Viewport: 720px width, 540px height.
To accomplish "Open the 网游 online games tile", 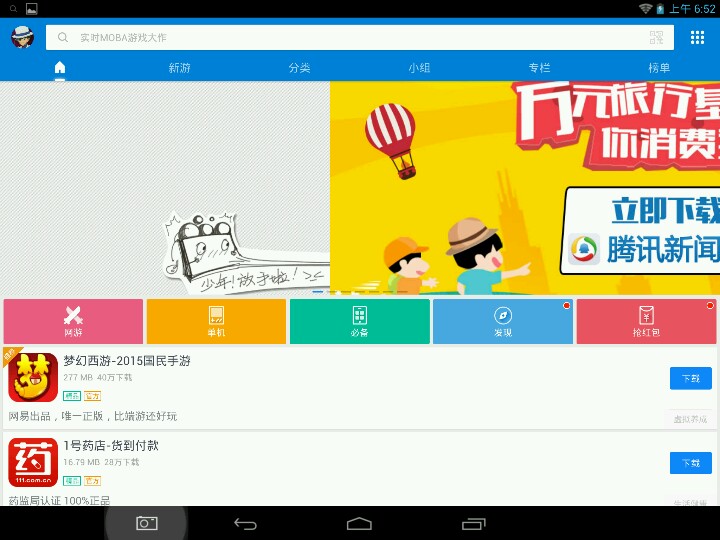I will (73, 321).
